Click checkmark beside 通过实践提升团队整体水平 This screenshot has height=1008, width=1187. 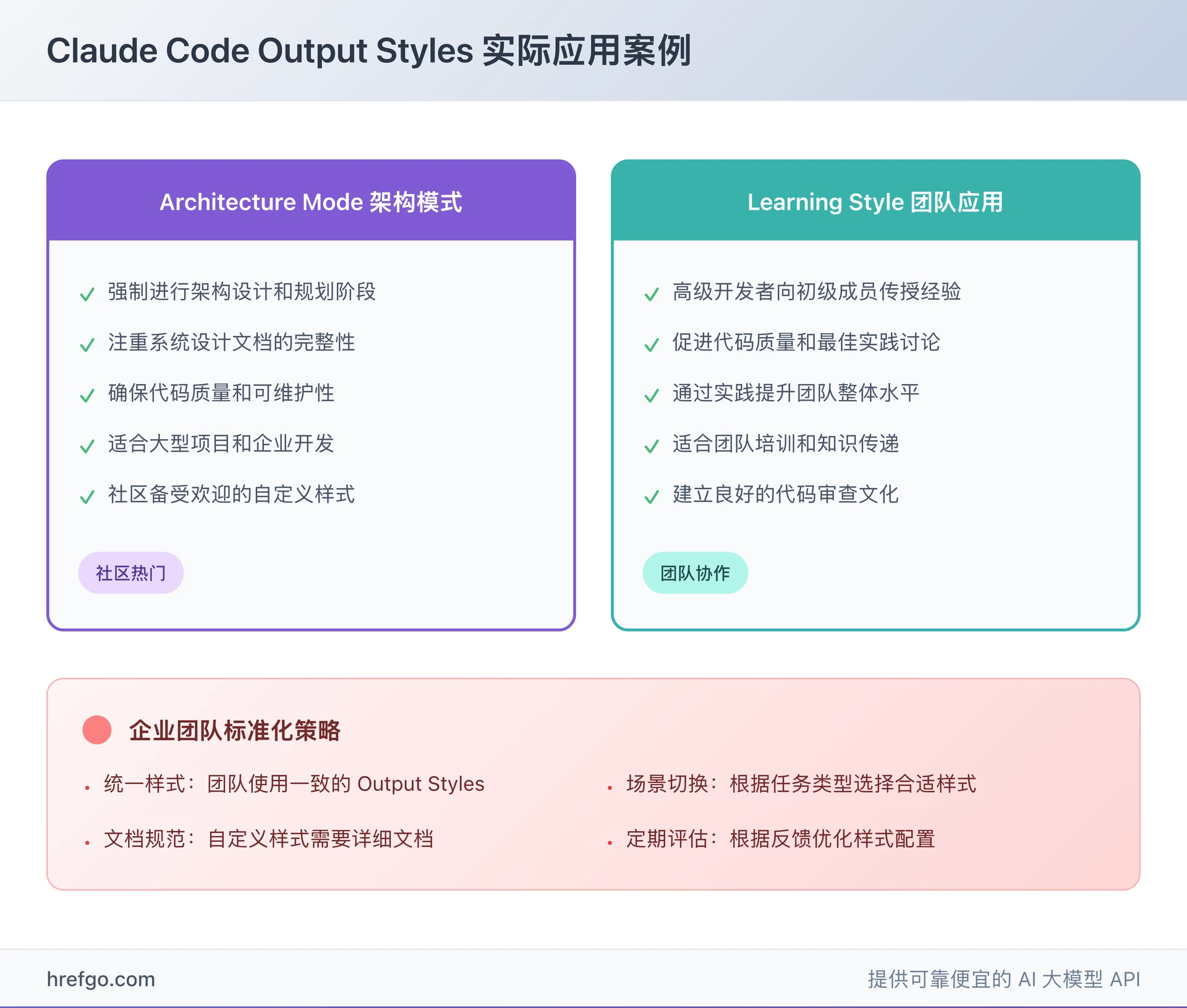tap(652, 395)
